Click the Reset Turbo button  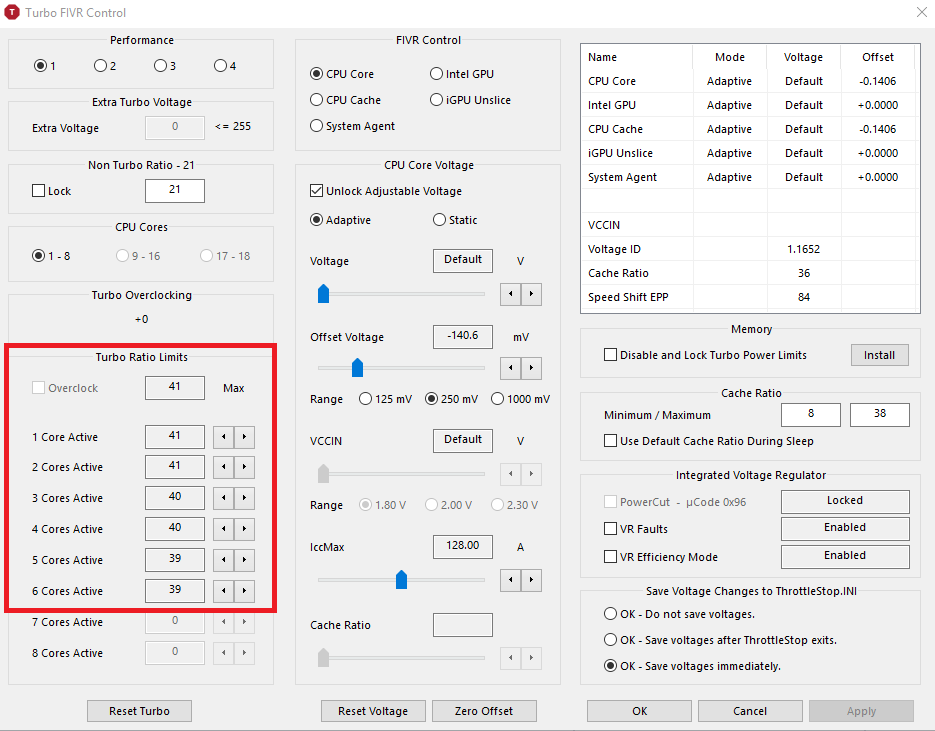click(140, 711)
